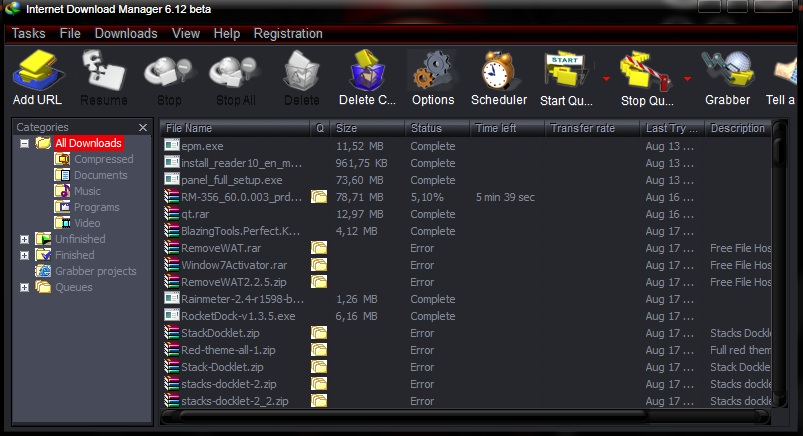Select RemoveWAT2.2.5.zip file name

pos(234,282)
